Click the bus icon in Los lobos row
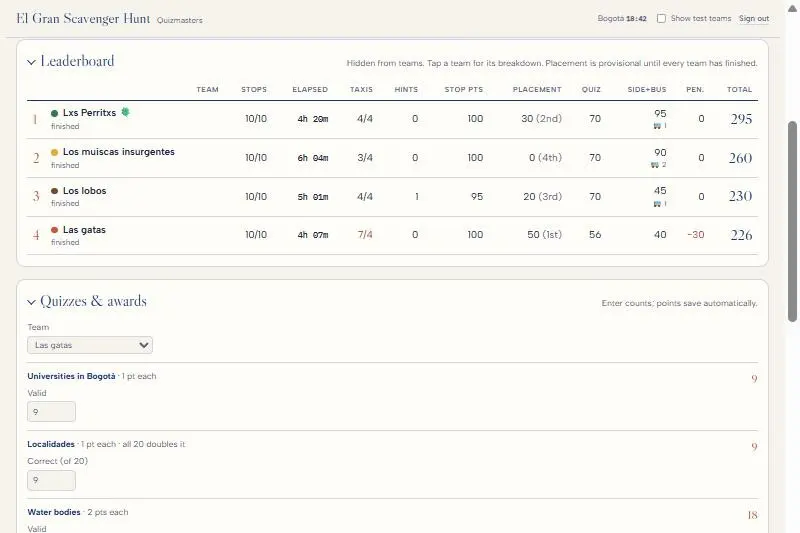This screenshot has height=533, width=800. [657, 204]
